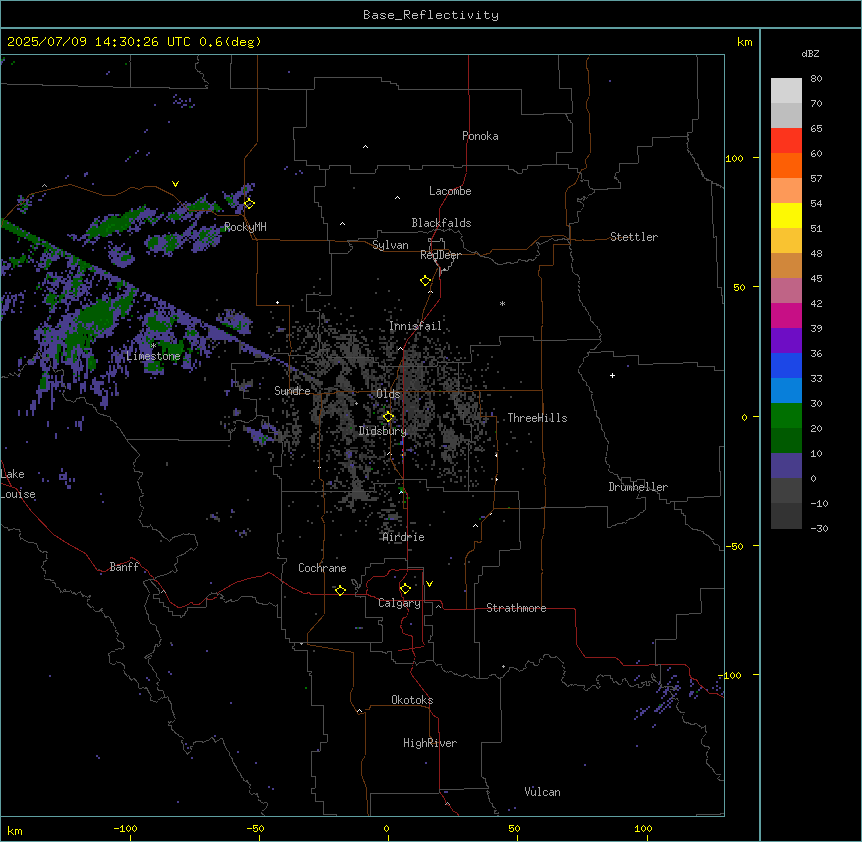The height and width of the screenshot is (842, 862).
Task: Click the Drumheller town label
Action: point(638,487)
